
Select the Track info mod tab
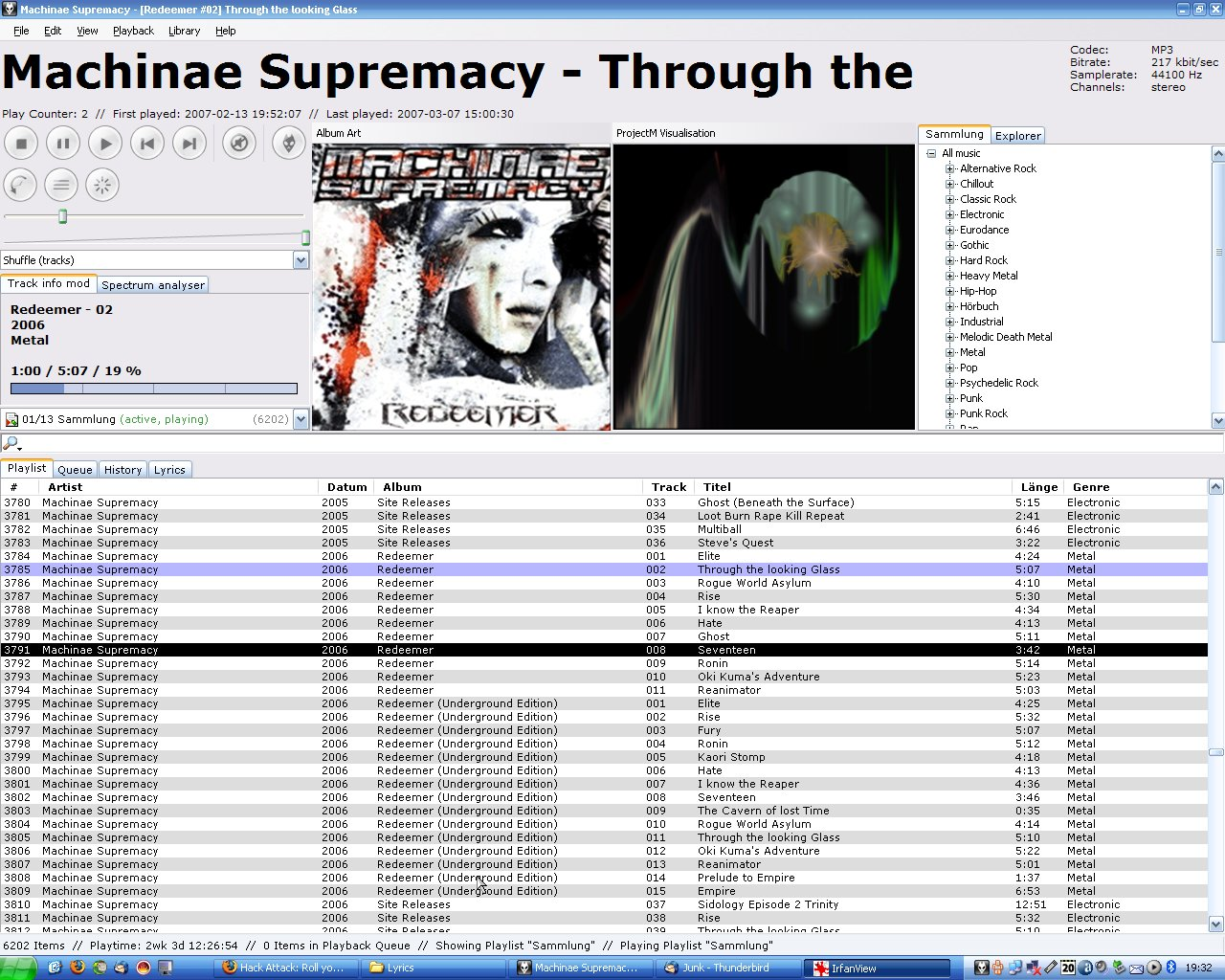point(48,284)
